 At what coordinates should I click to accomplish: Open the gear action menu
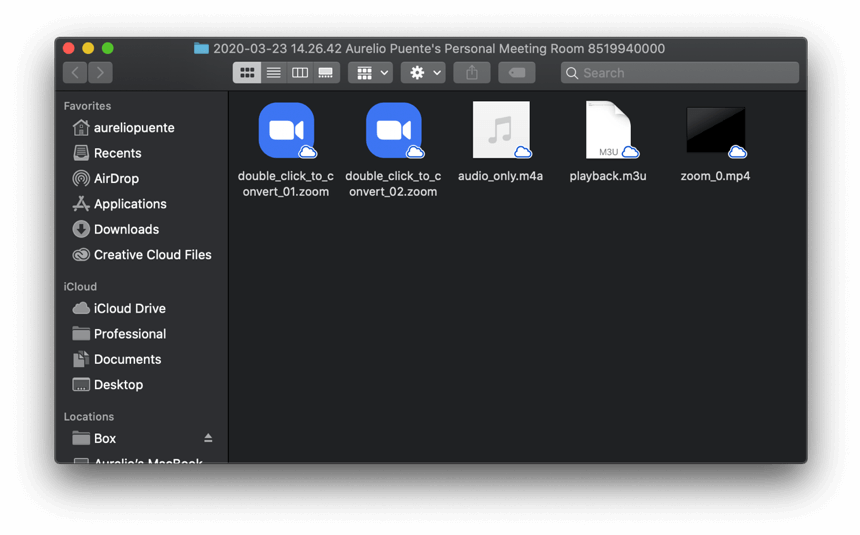tap(423, 72)
